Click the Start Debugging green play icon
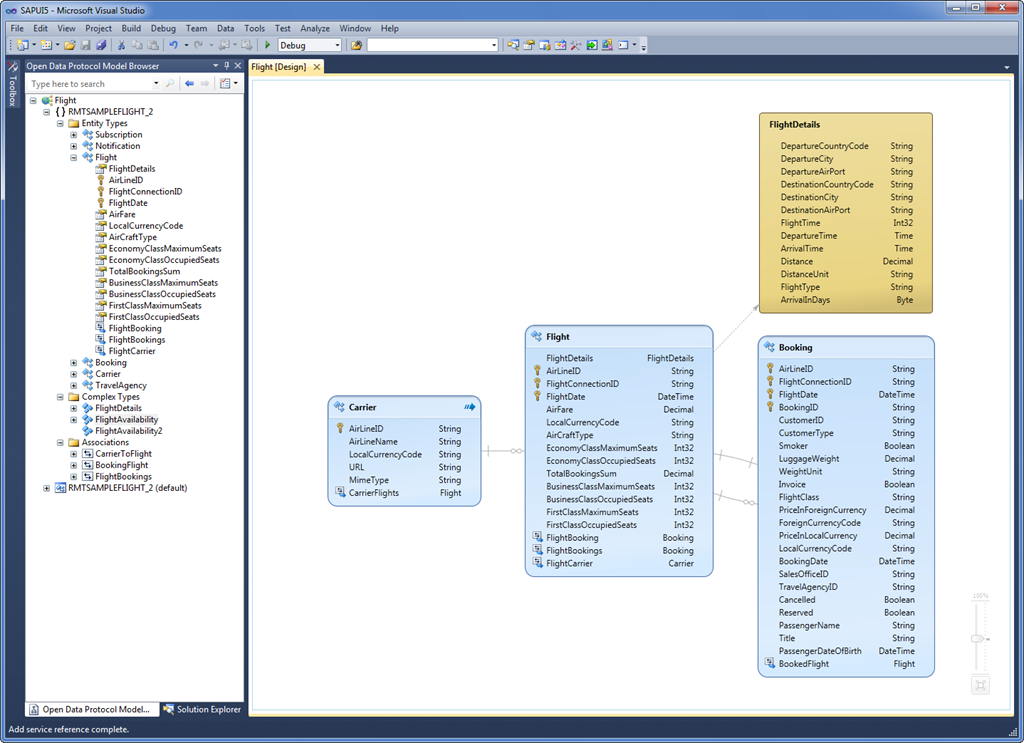 tap(268, 45)
